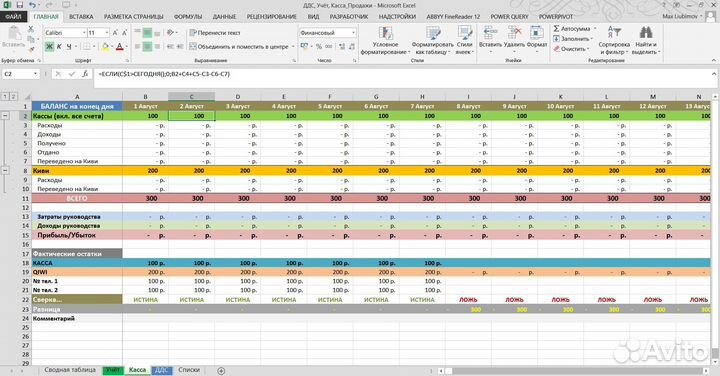The height and width of the screenshot is (376, 720).
Task: Toggle align left
Action: 137,46
